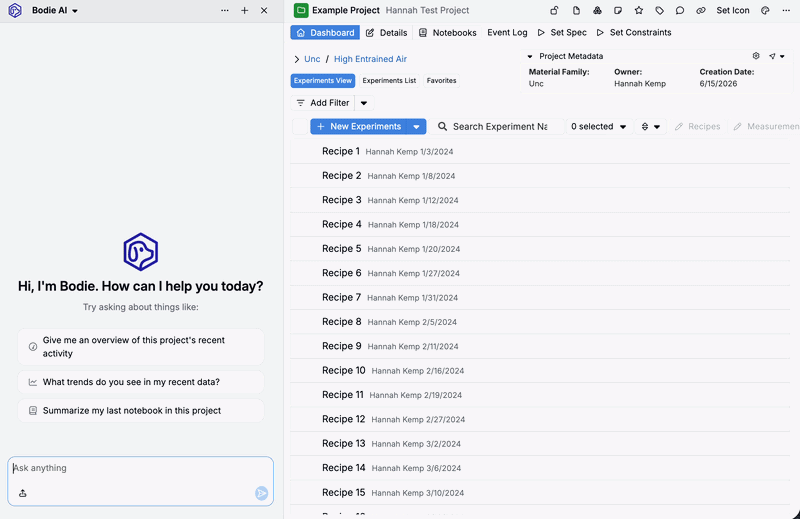Send message with the blue arrow button
Screen dimensions: 800x519
click(x=261, y=493)
